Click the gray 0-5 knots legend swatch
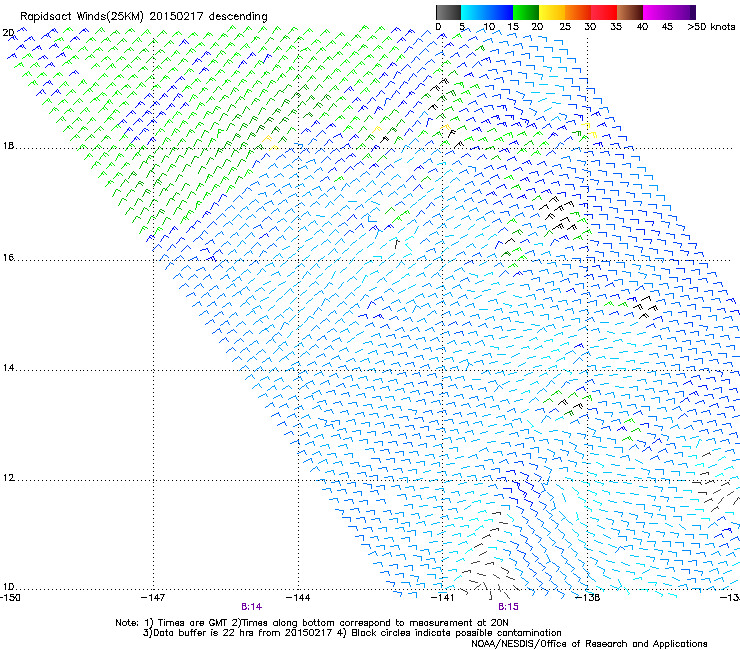This screenshot has width=740, height=650. (448, 12)
